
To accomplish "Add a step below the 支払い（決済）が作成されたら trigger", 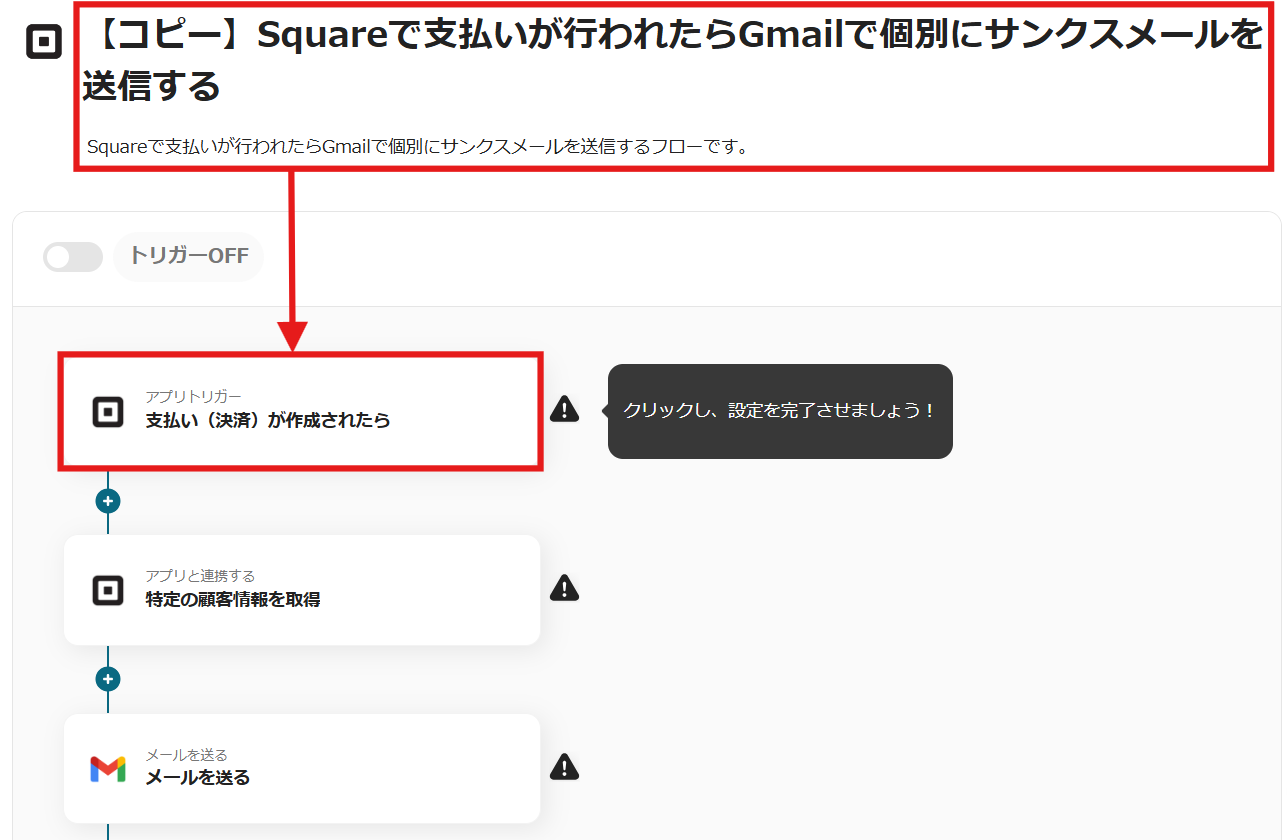I will click(108, 501).
